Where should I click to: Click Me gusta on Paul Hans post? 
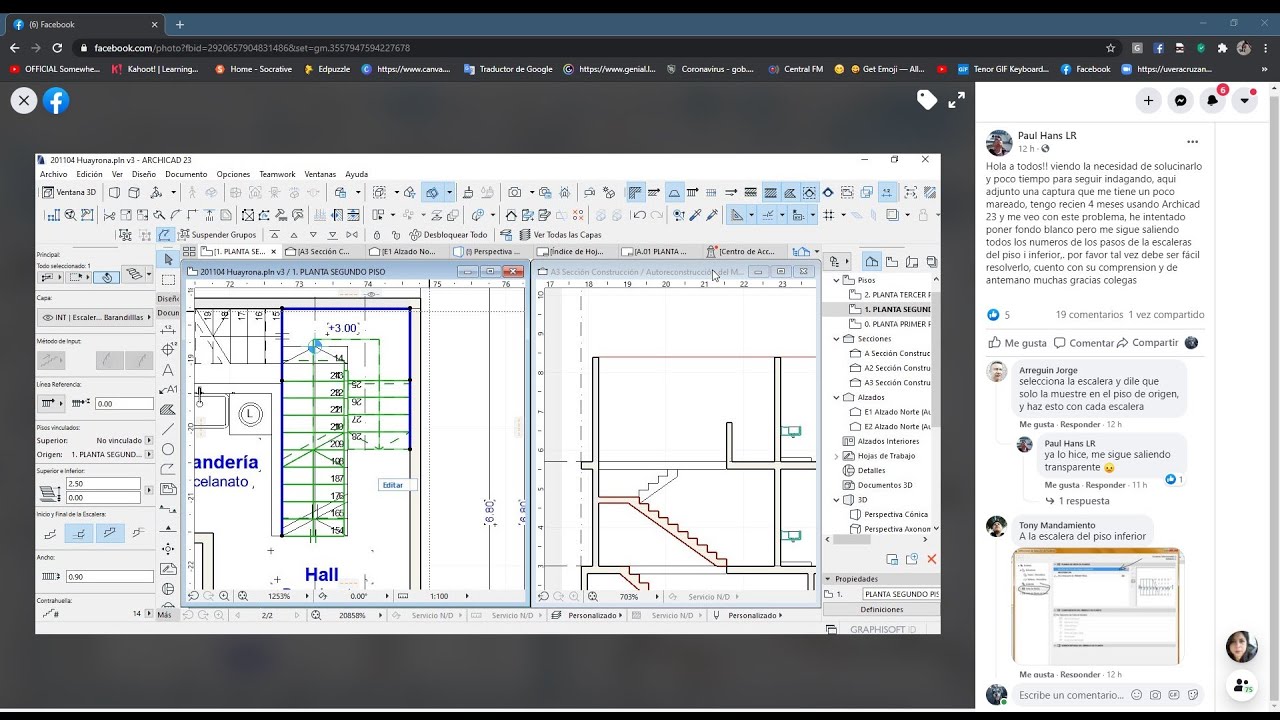1017,343
